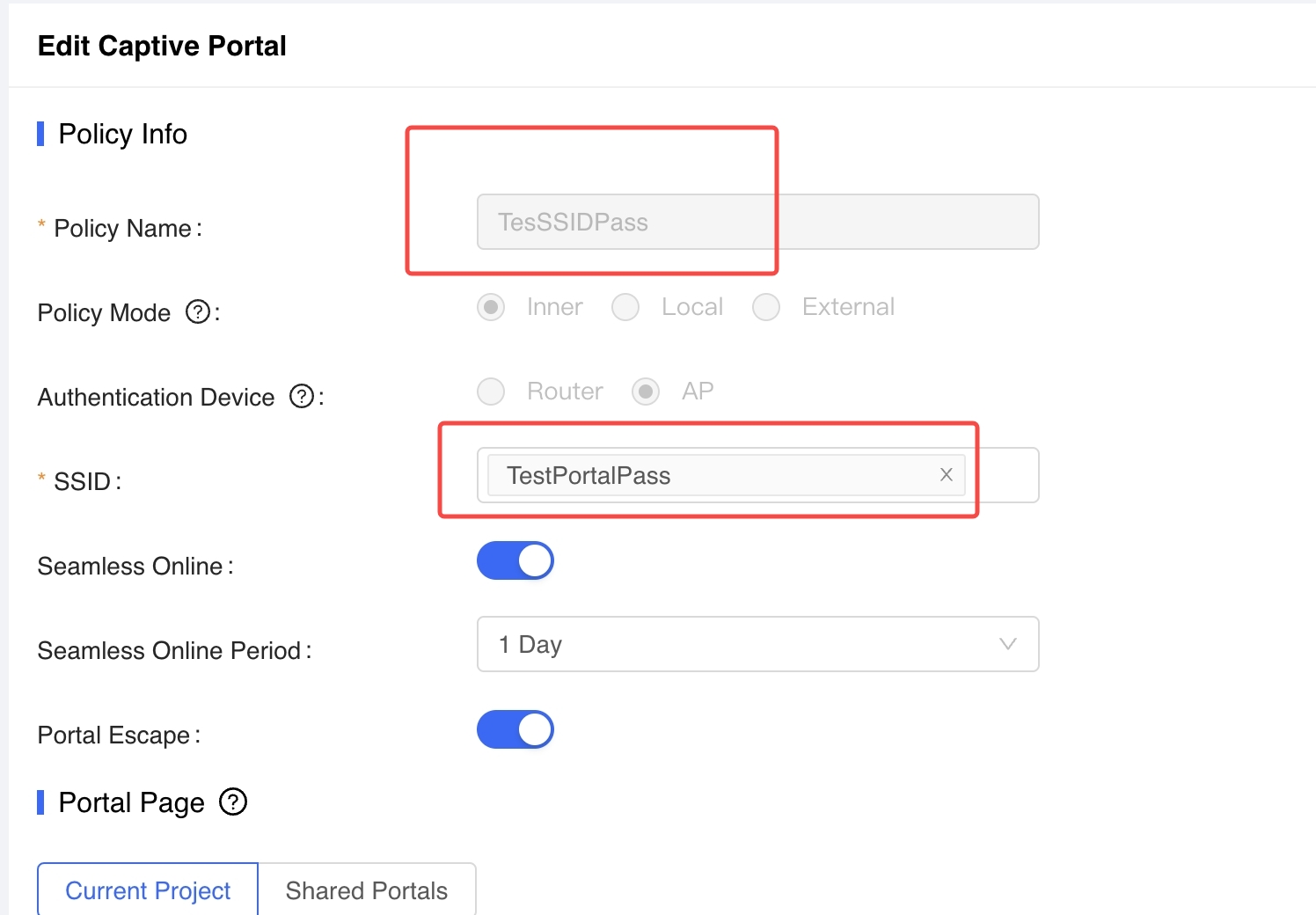Select the Local policy mode

(625, 307)
